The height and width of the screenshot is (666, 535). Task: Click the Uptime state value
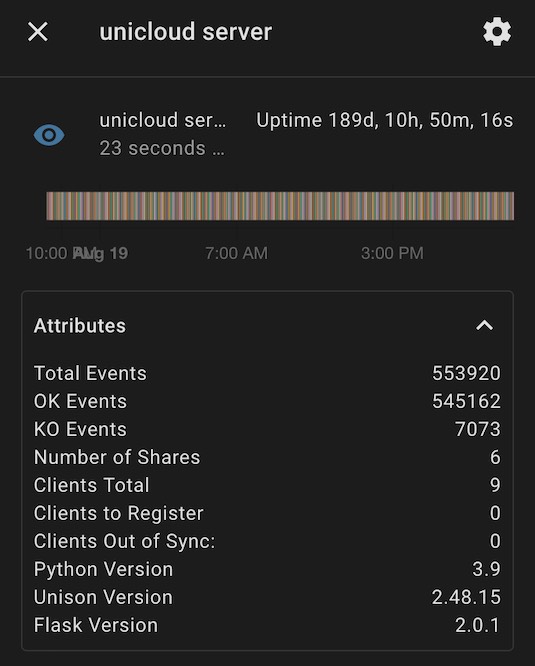click(x=385, y=120)
